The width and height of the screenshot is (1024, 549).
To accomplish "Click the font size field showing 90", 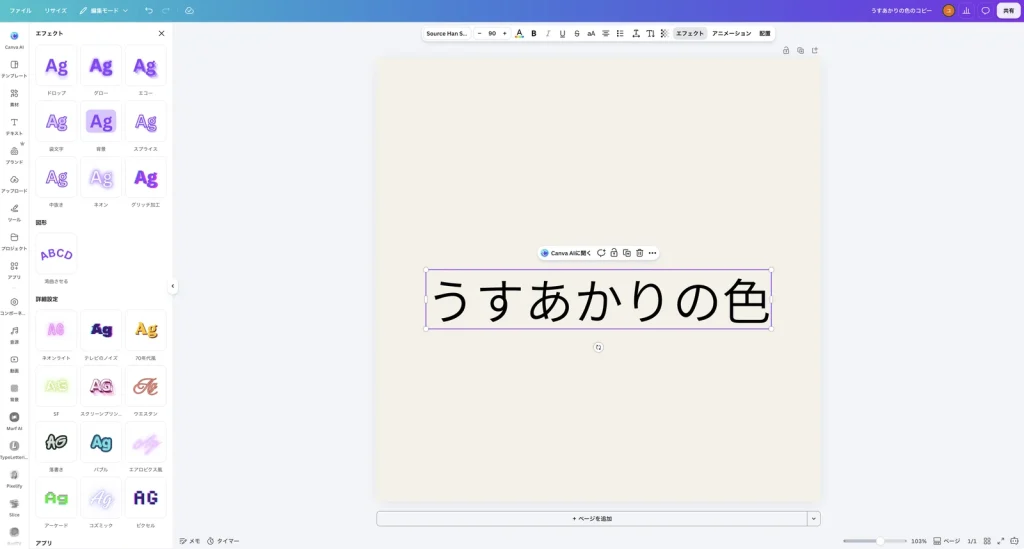I will (x=492, y=33).
